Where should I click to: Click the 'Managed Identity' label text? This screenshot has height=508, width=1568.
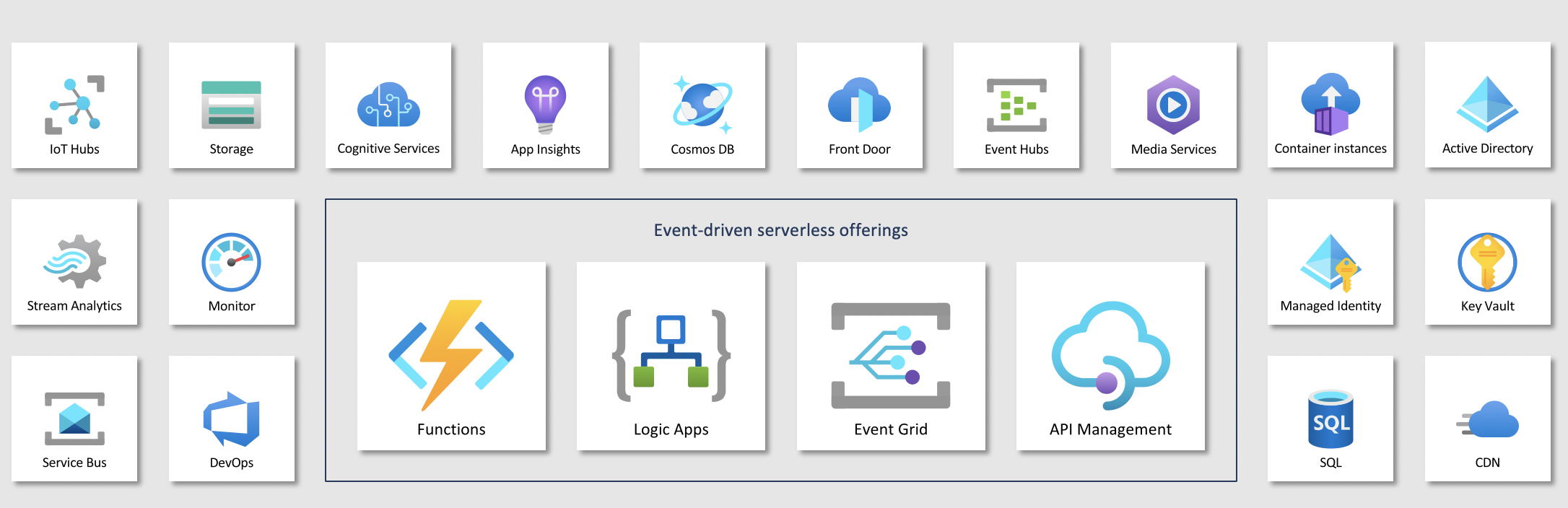1330,306
